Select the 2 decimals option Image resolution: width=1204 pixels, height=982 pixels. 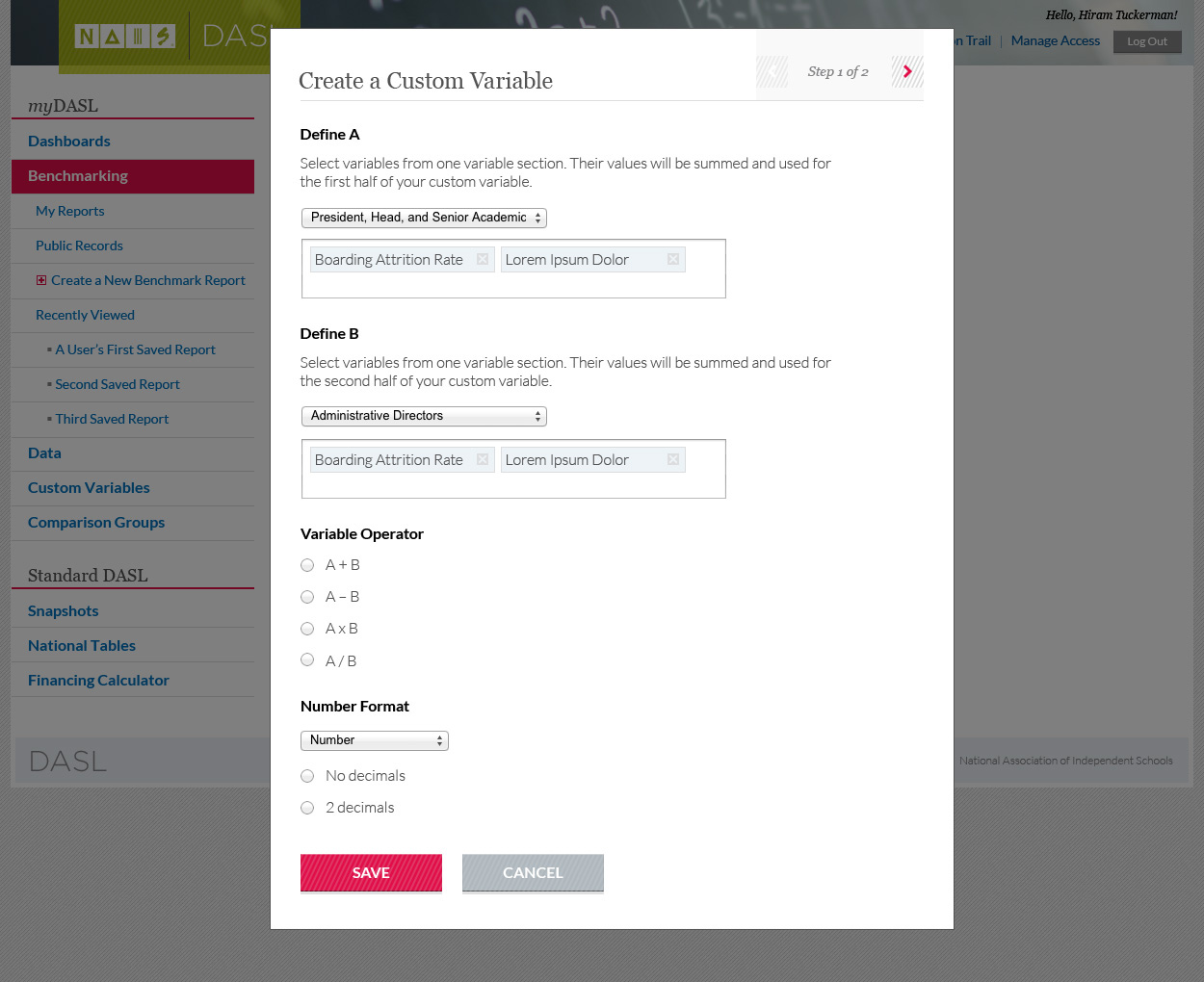[x=307, y=808]
